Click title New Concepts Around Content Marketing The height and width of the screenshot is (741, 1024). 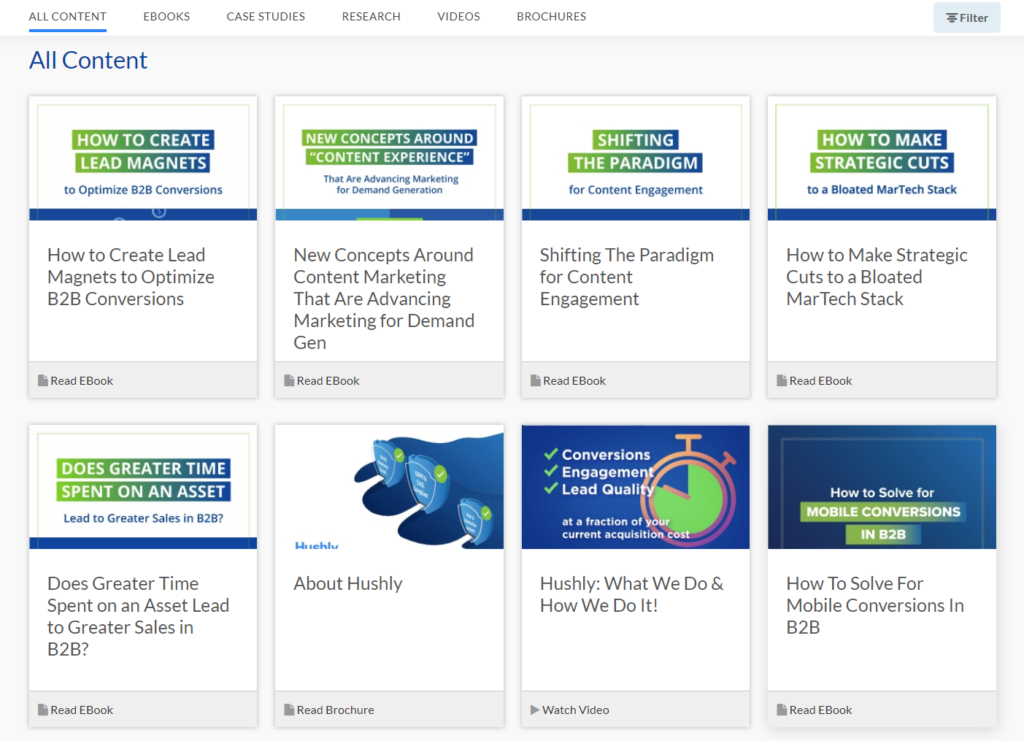pos(384,298)
